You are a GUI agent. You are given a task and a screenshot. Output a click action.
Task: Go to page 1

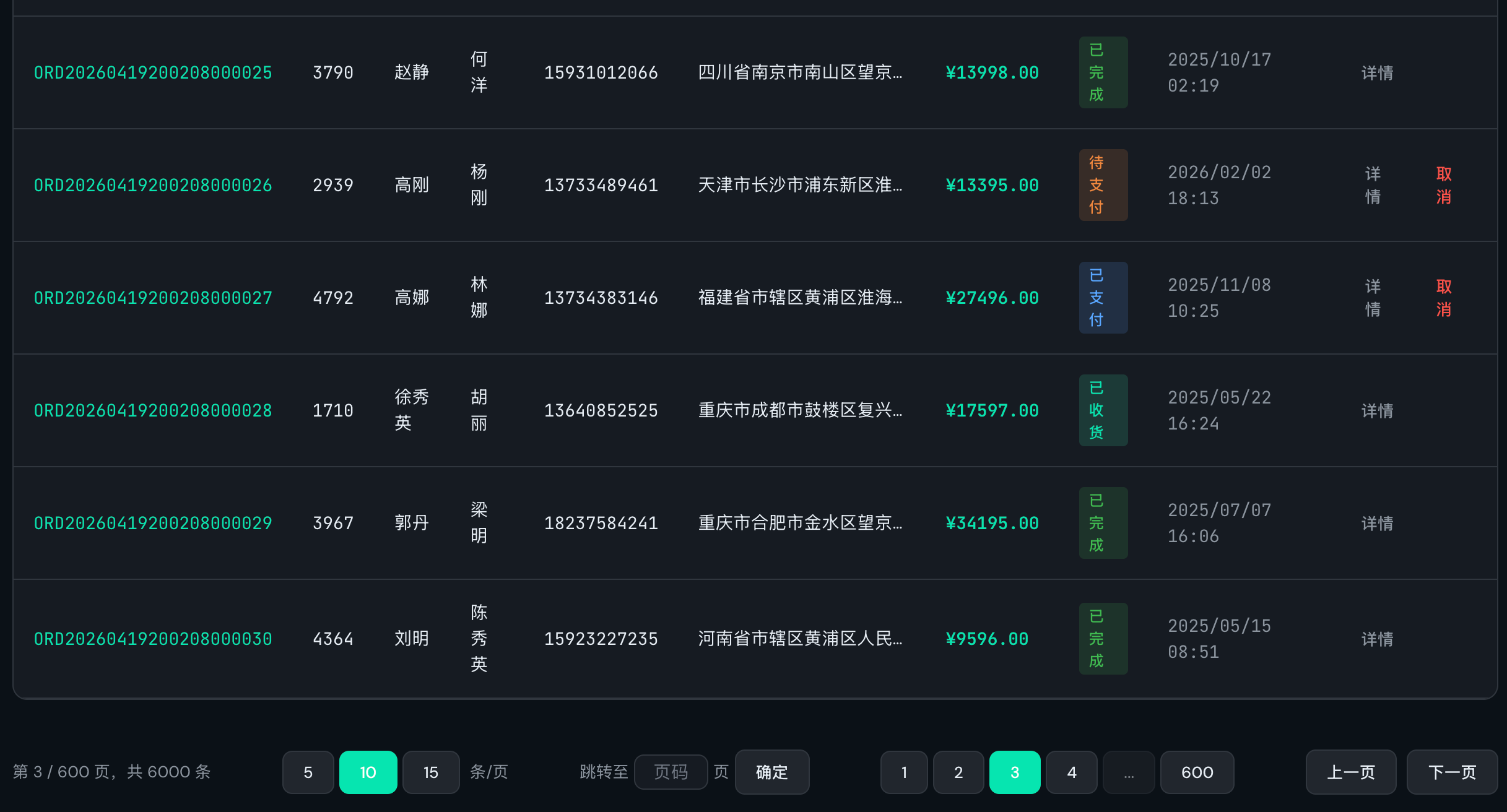click(904, 772)
